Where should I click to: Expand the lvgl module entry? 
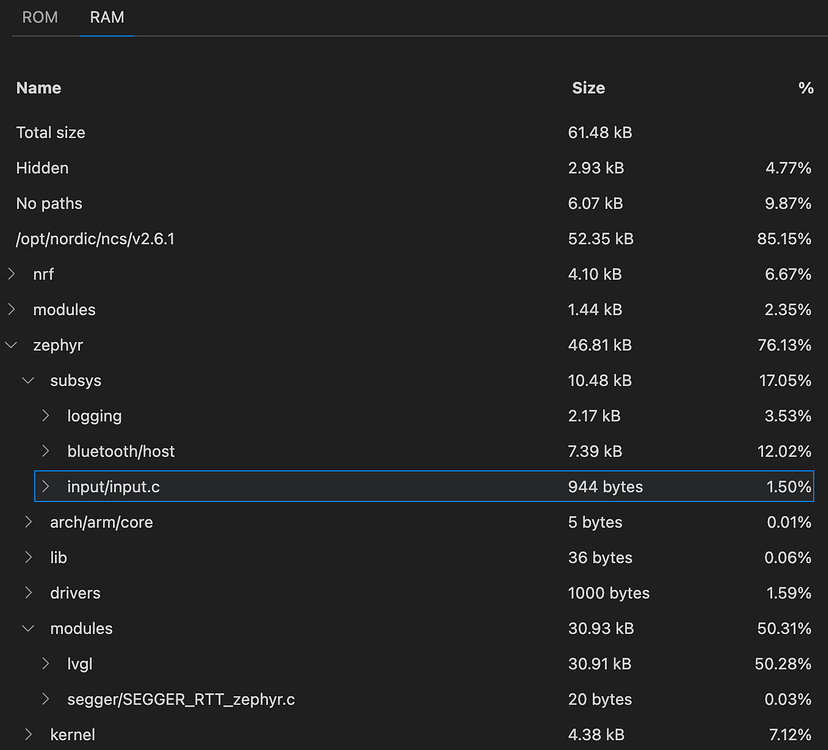45,664
